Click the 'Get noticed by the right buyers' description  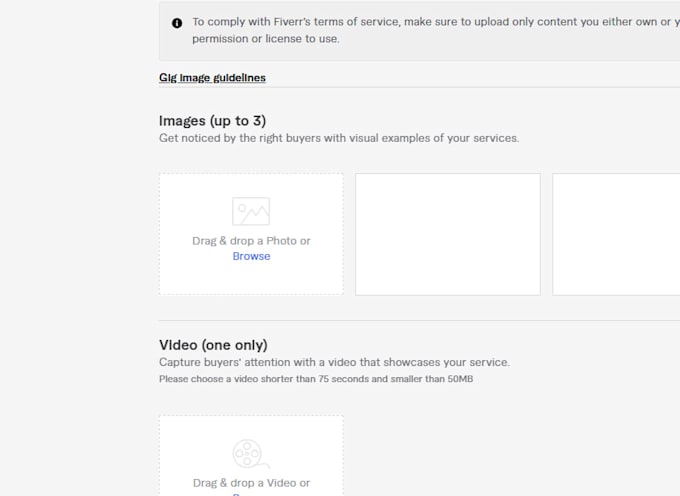click(339, 138)
